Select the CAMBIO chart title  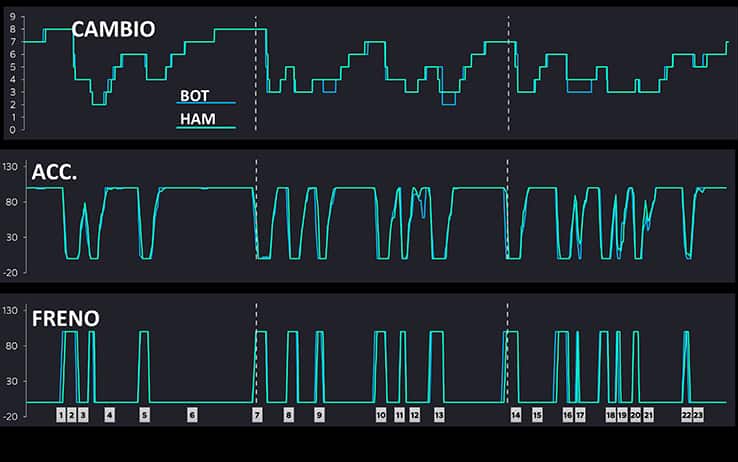tap(113, 29)
